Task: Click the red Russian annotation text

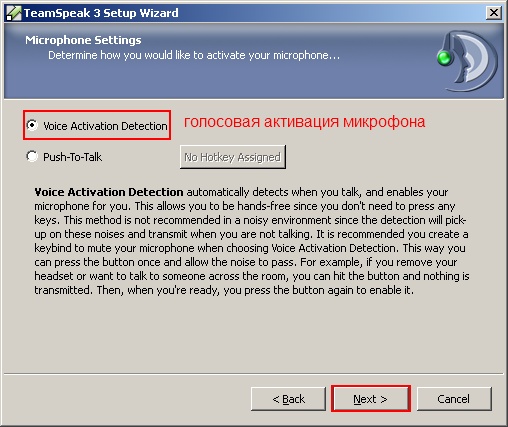Action: point(304,122)
